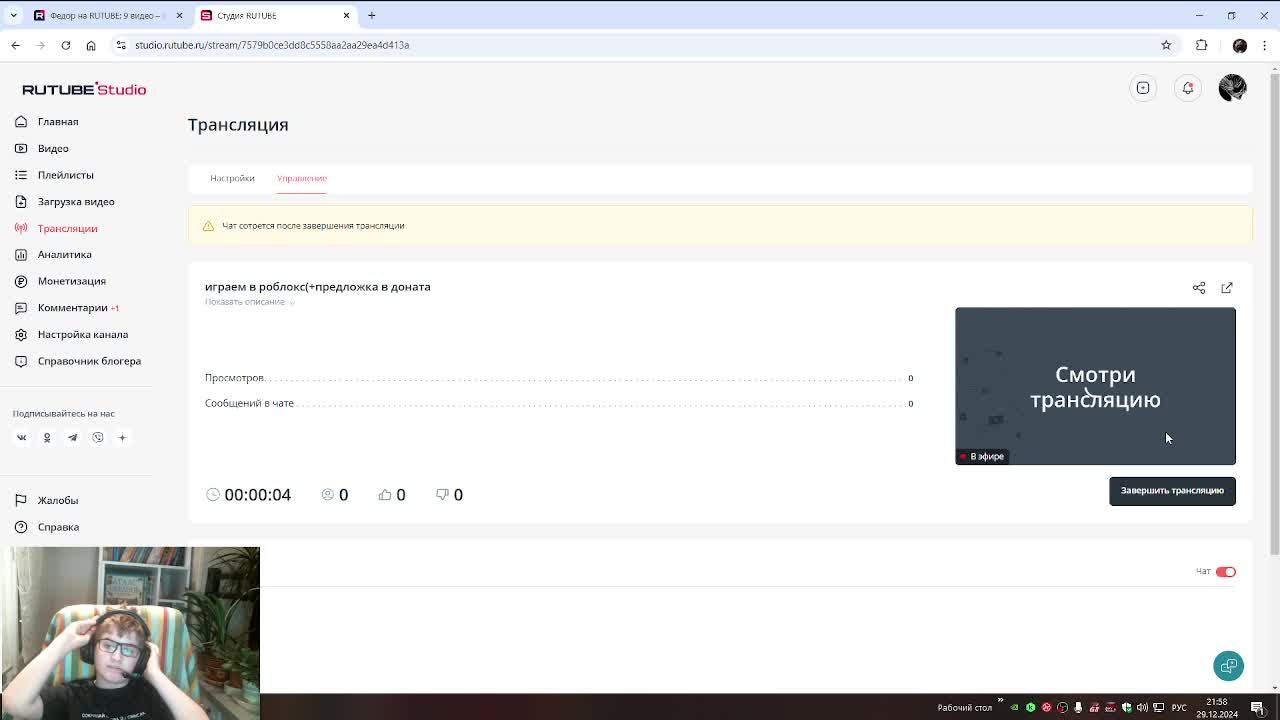Screen dimensions: 1280x720
Task: Open the Chrome profile avatar icon
Action: (x=1240, y=45)
